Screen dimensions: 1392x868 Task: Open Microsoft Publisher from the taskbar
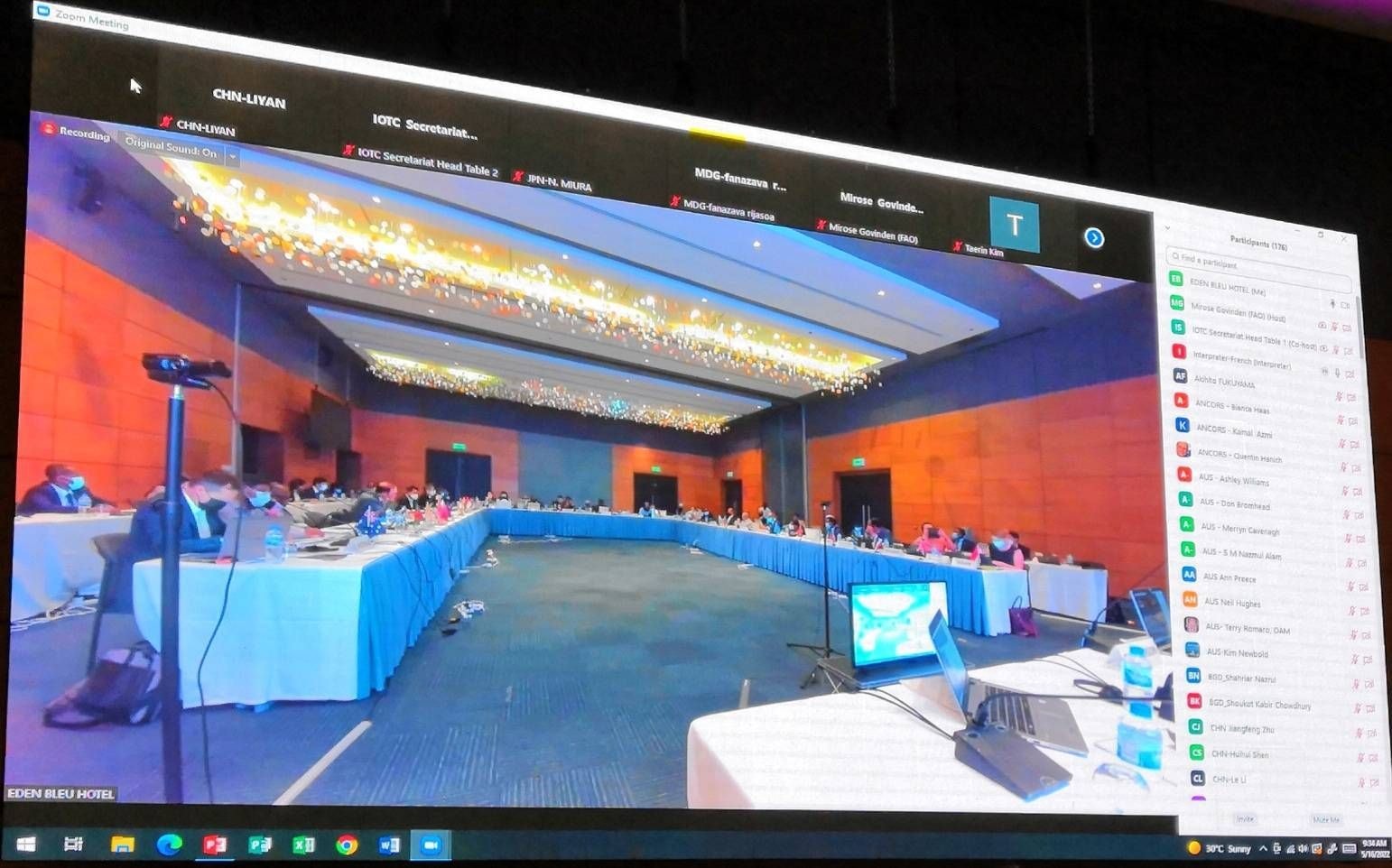point(260,845)
